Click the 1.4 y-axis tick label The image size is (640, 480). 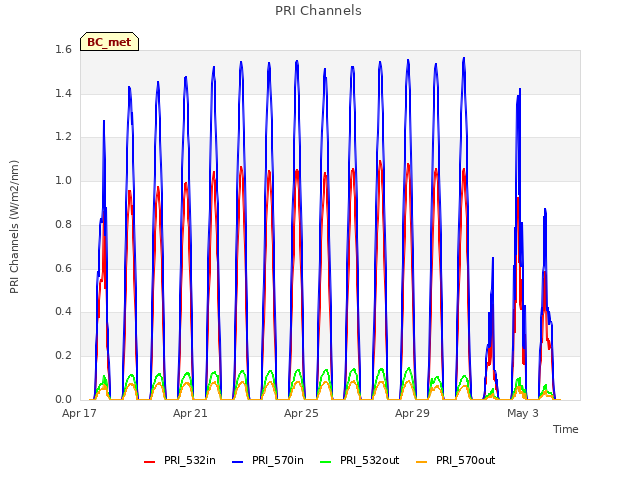[63, 93]
